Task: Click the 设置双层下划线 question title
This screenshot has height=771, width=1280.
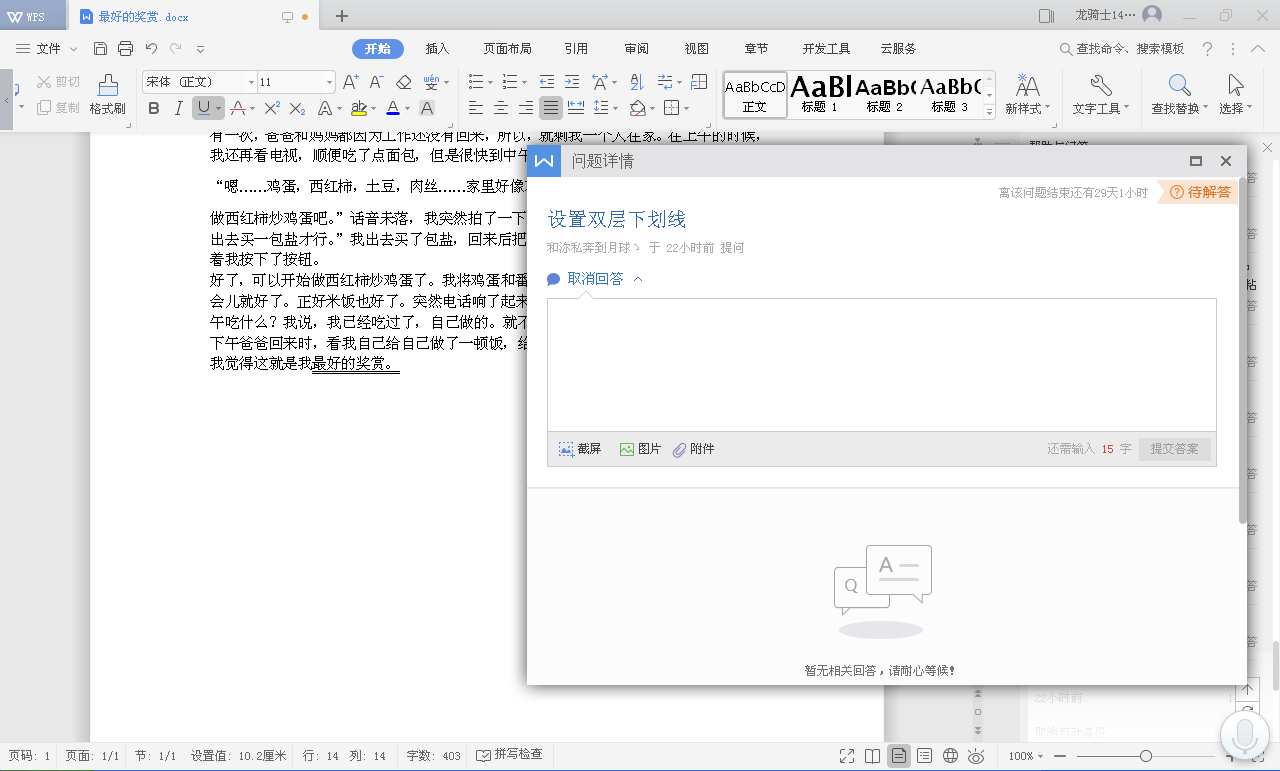Action: 616,219
